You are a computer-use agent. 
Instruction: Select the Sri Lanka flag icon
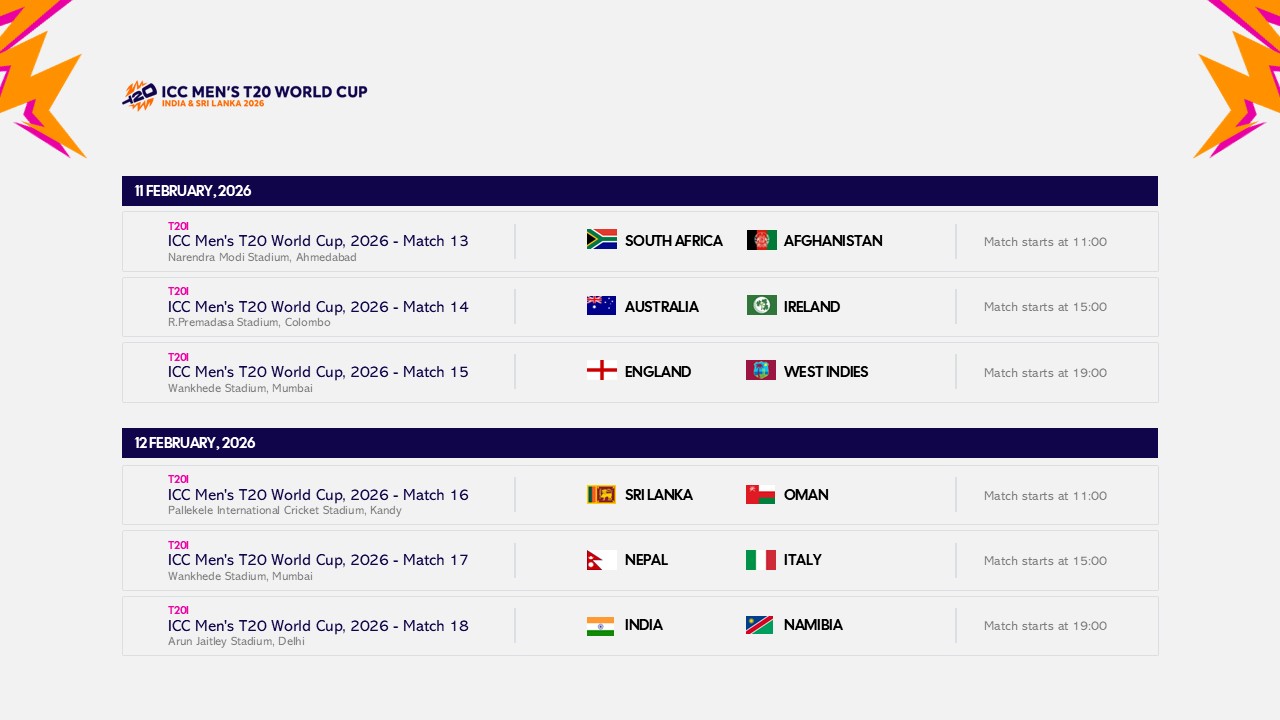click(601, 494)
